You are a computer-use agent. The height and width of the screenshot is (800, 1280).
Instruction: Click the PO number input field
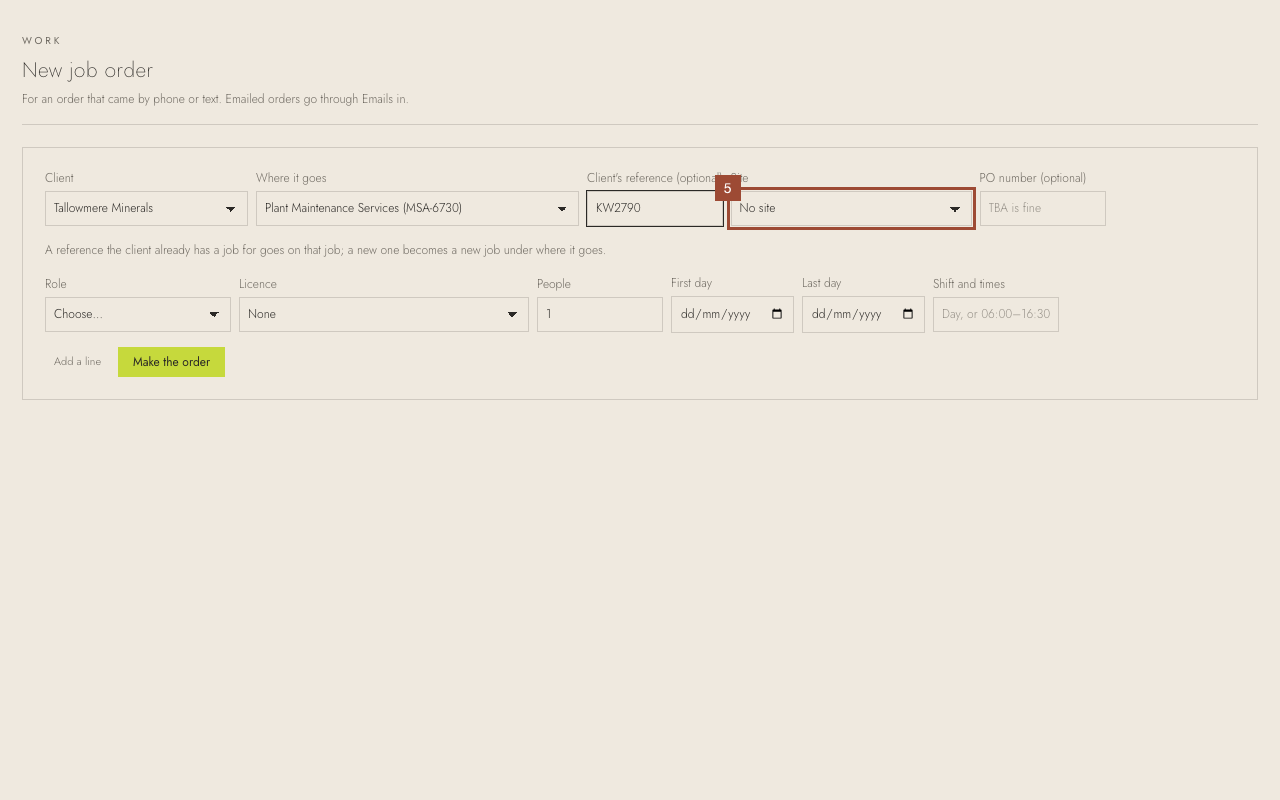(1043, 208)
